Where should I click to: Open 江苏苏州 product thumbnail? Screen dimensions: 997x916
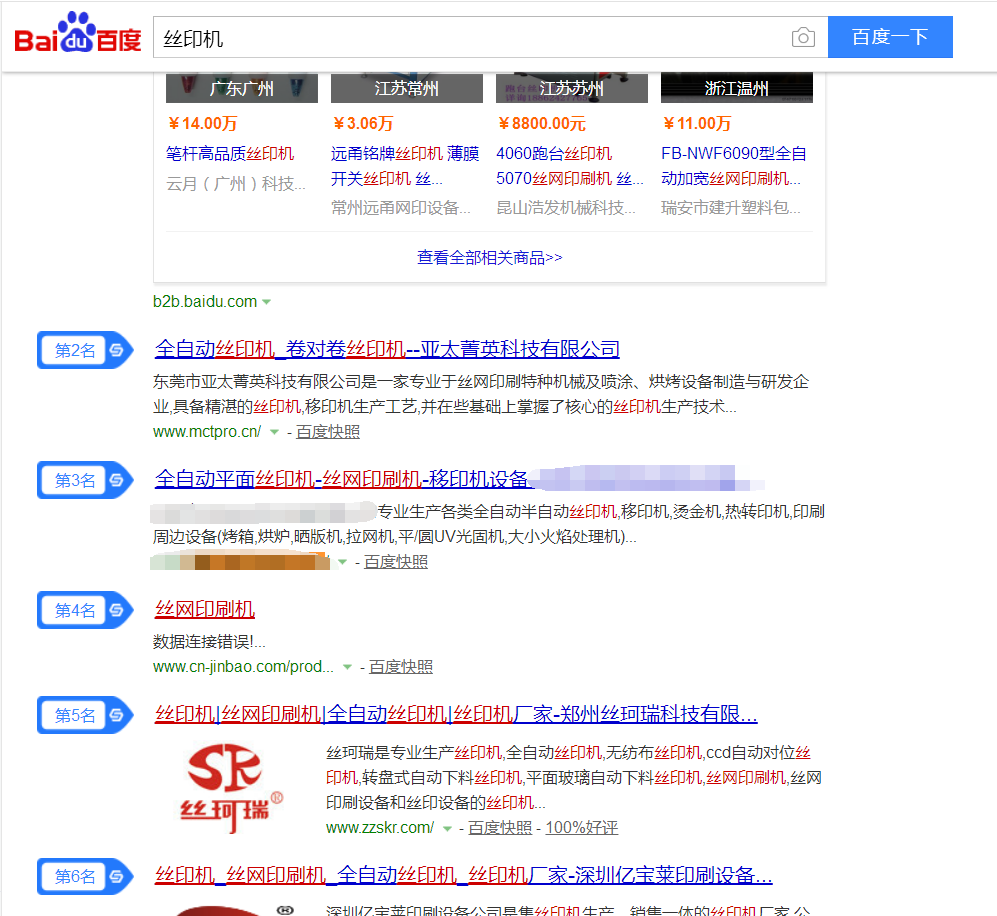coord(572,88)
